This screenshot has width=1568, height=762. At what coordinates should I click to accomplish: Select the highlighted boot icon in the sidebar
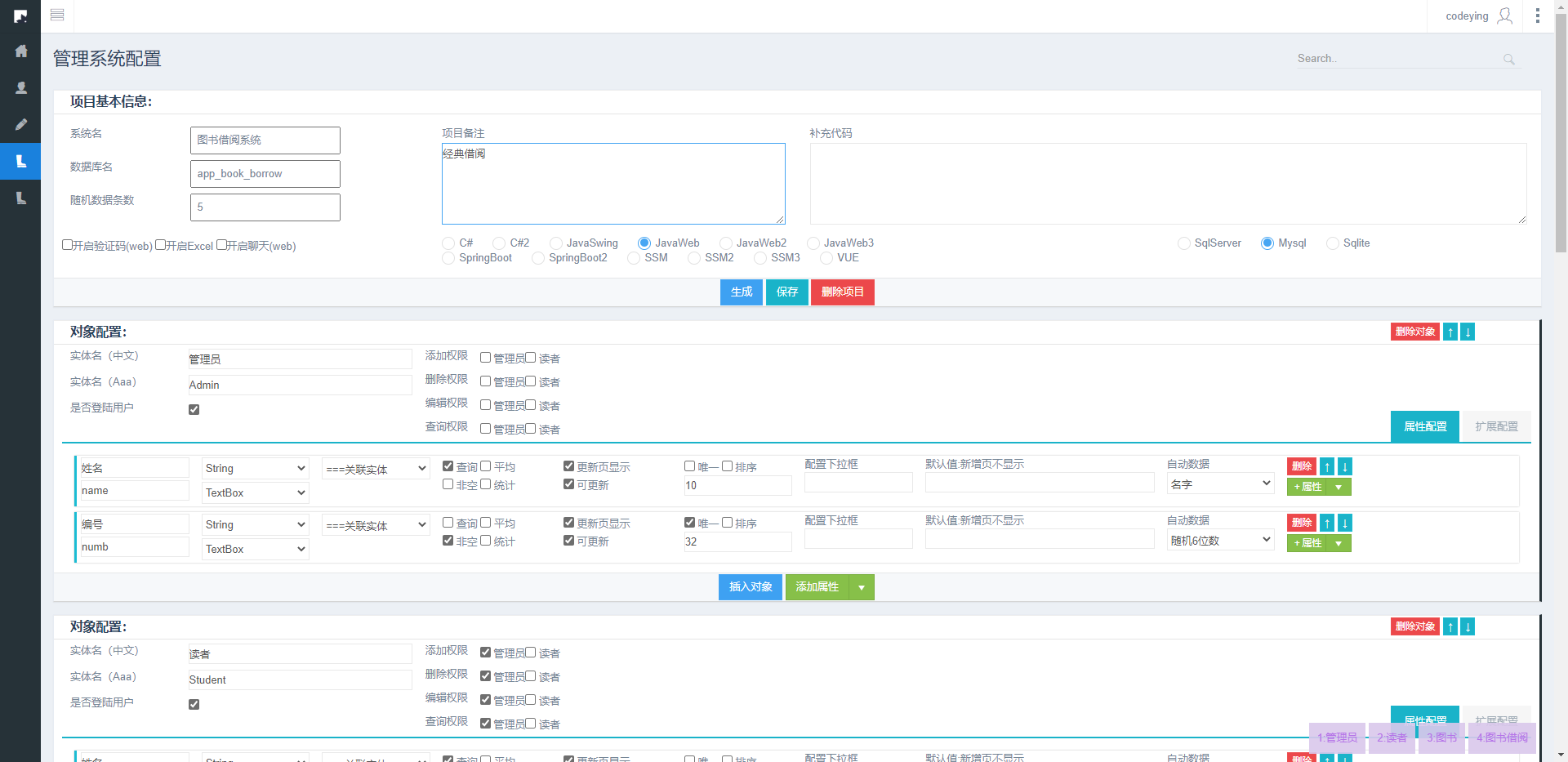[21, 161]
